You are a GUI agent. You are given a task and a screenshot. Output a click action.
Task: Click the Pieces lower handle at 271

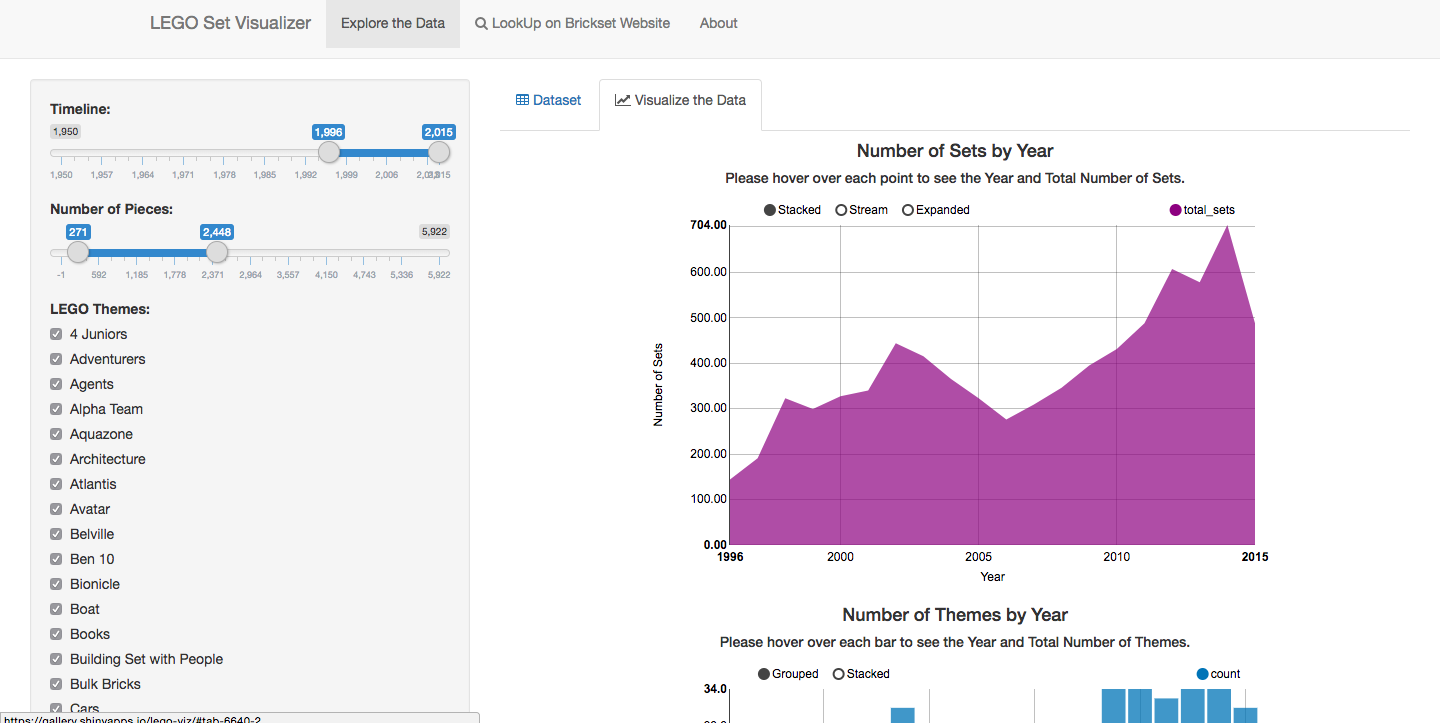[x=78, y=253]
